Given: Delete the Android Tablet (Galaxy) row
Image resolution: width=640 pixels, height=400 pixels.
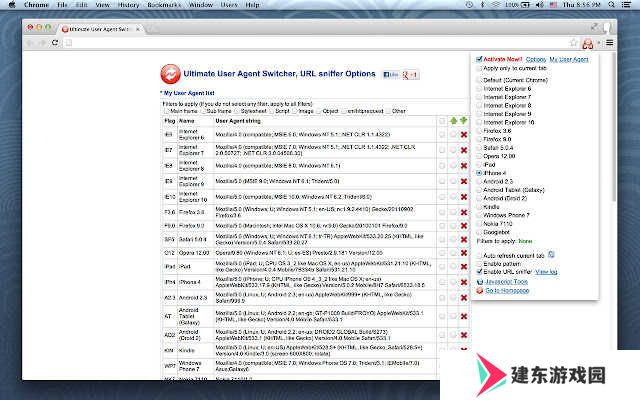Looking at the screenshot, I should pos(464,316).
